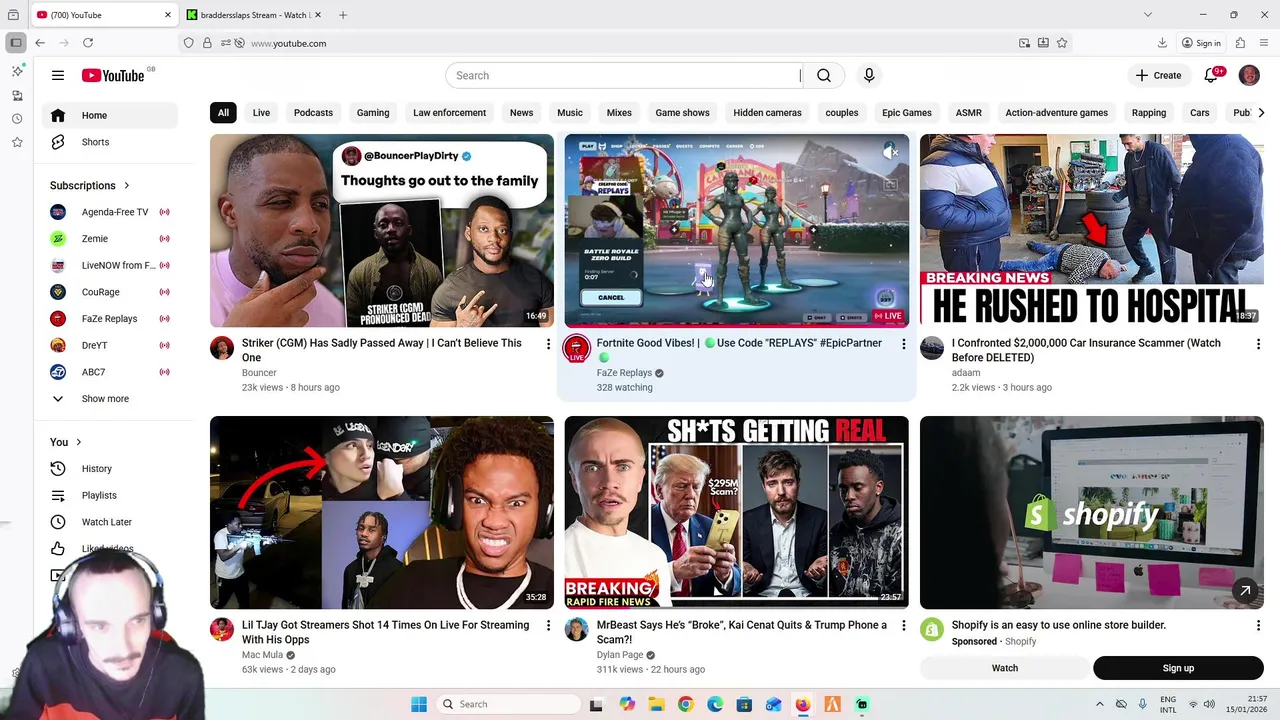Open Shorts in sidebar

[x=110, y=142]
